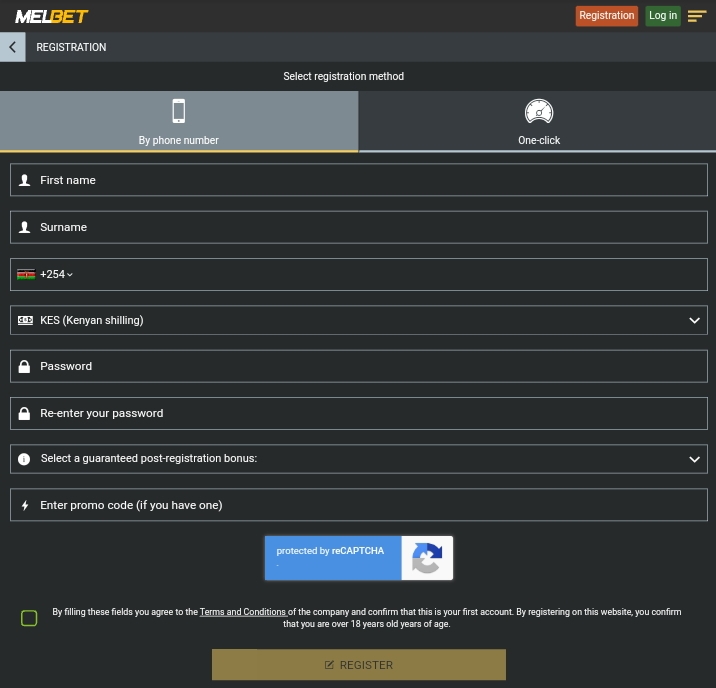This screenshot has height=688, width=716.
Task: Select the By phone number tab
Action: [179, 121]
